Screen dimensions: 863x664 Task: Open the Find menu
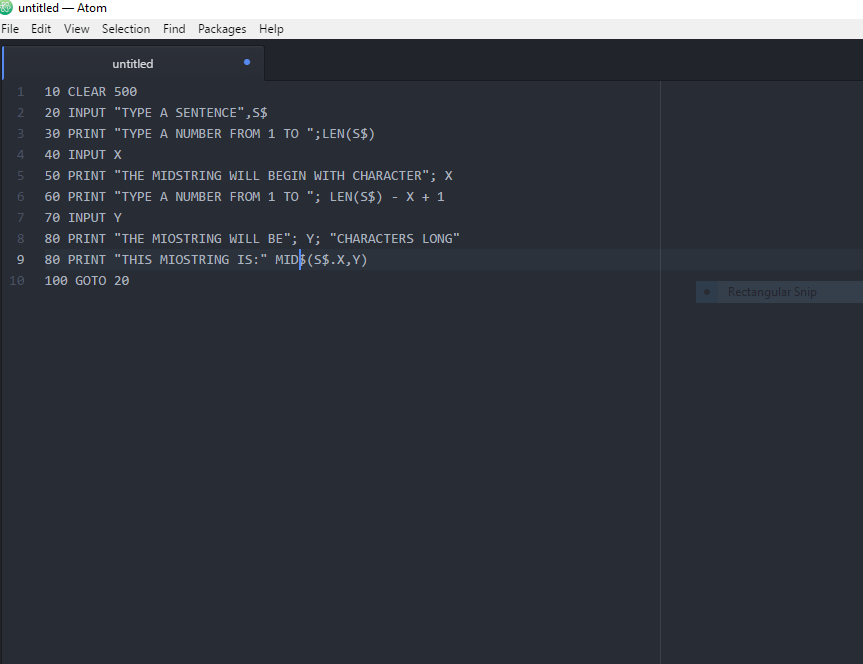[x=174, y=29]
